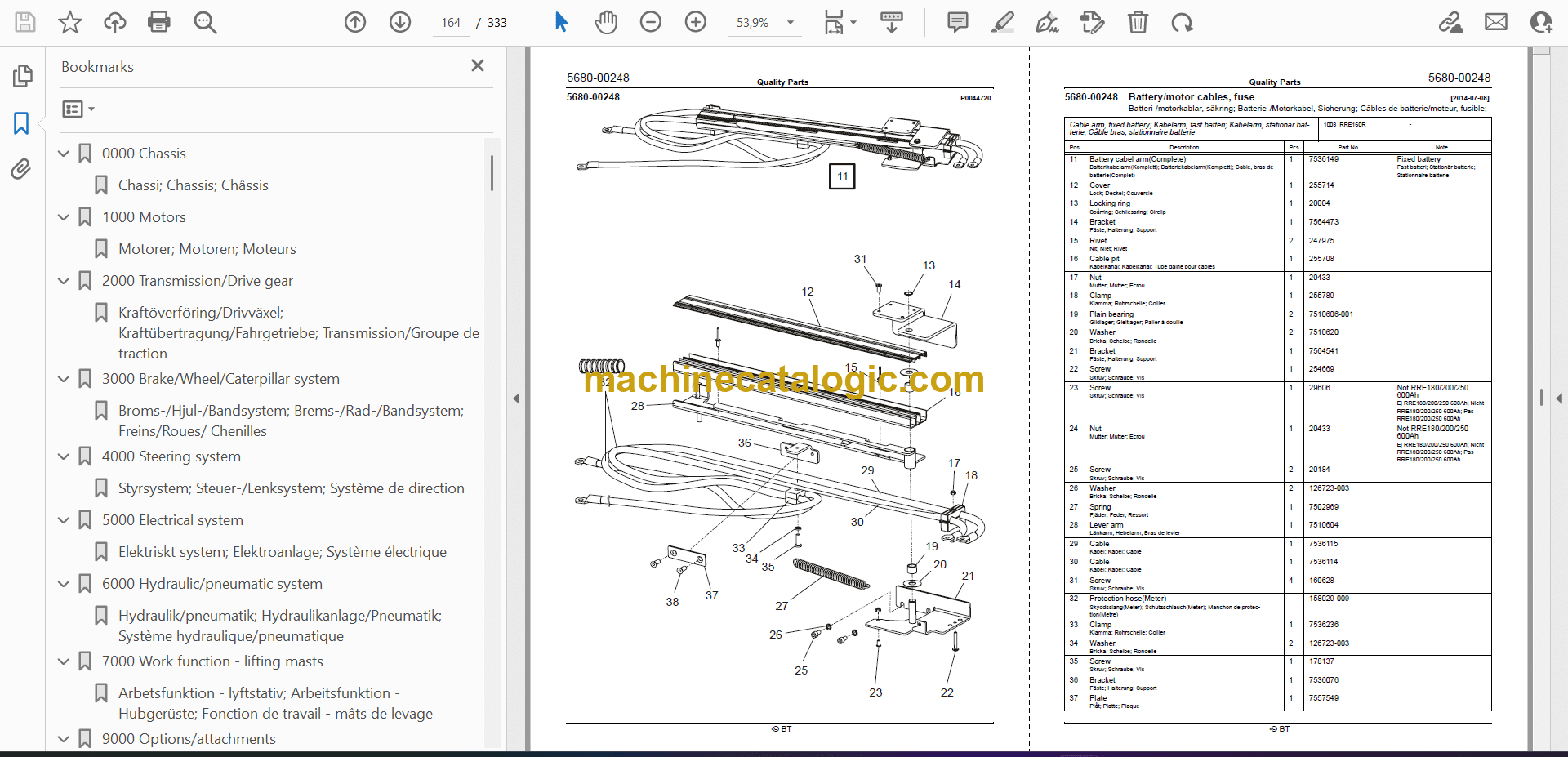Open the find text magnifier tool
The image size is (1568, 757).
tap(205, 22)
